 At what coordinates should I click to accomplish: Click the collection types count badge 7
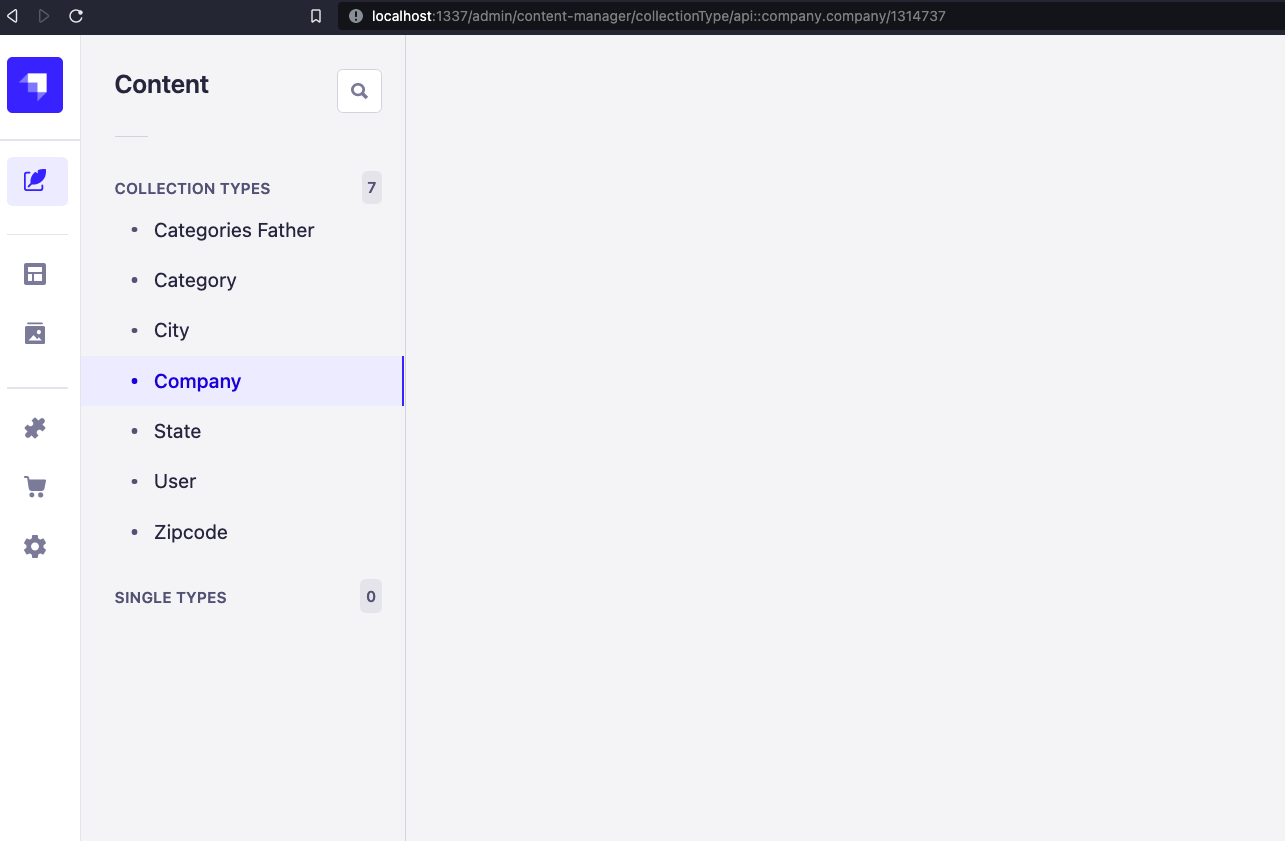372,188
